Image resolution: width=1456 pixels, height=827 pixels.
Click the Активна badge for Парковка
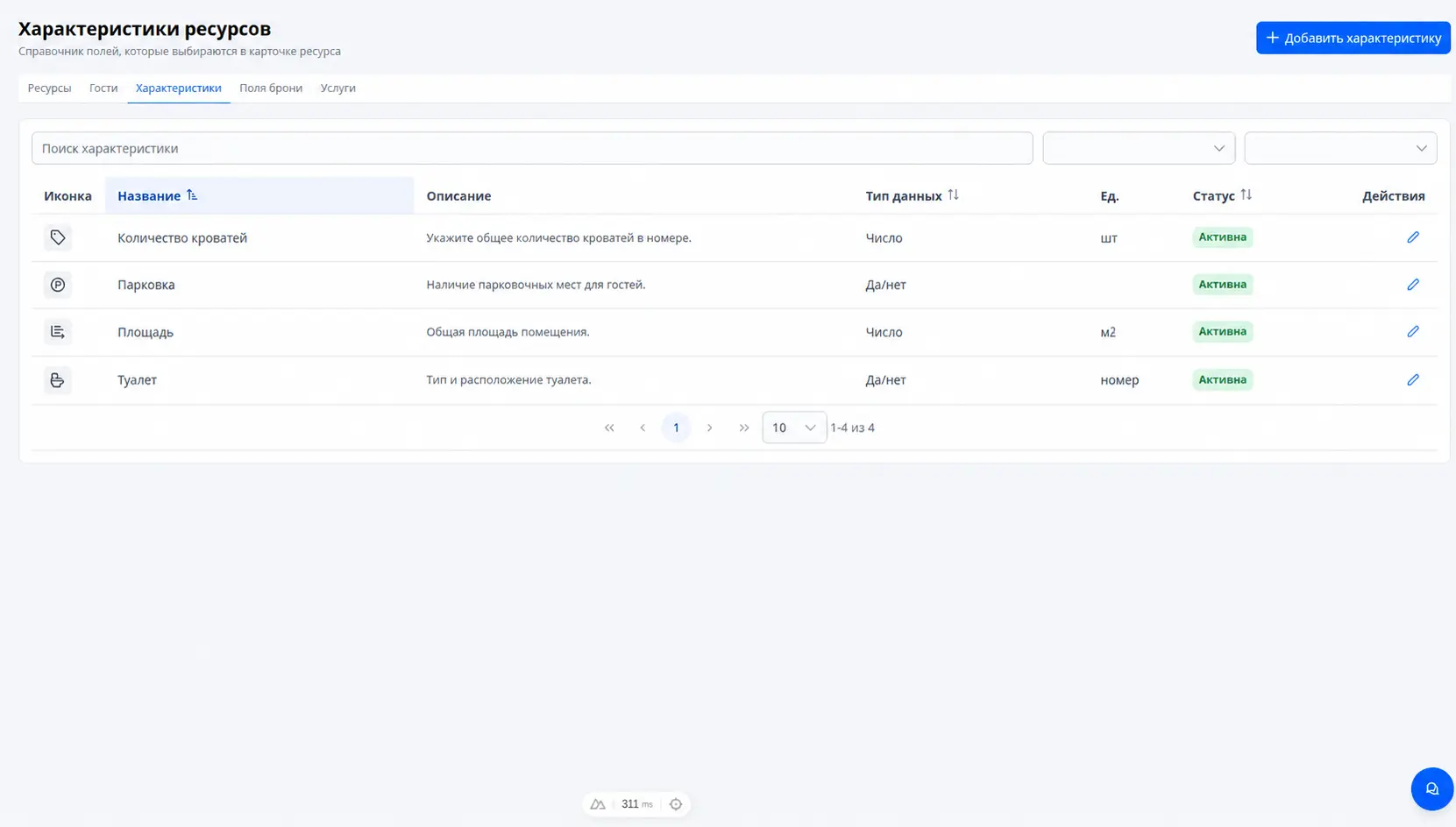click(1222, 285)
